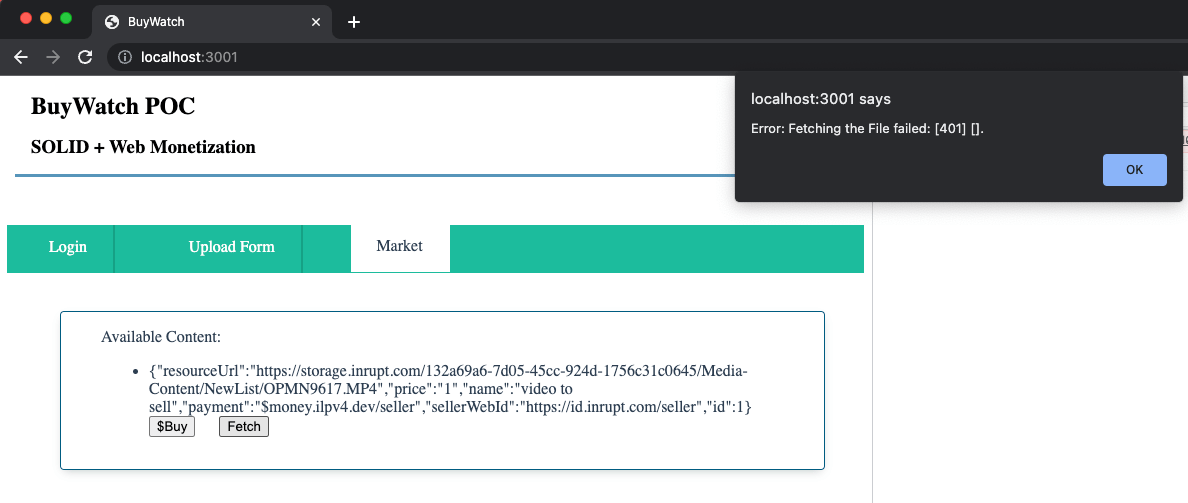The width and height of the screenshot is (1188, 503).
Task: Close the BuyWatch browser tab
Action: tap(316, 22)
